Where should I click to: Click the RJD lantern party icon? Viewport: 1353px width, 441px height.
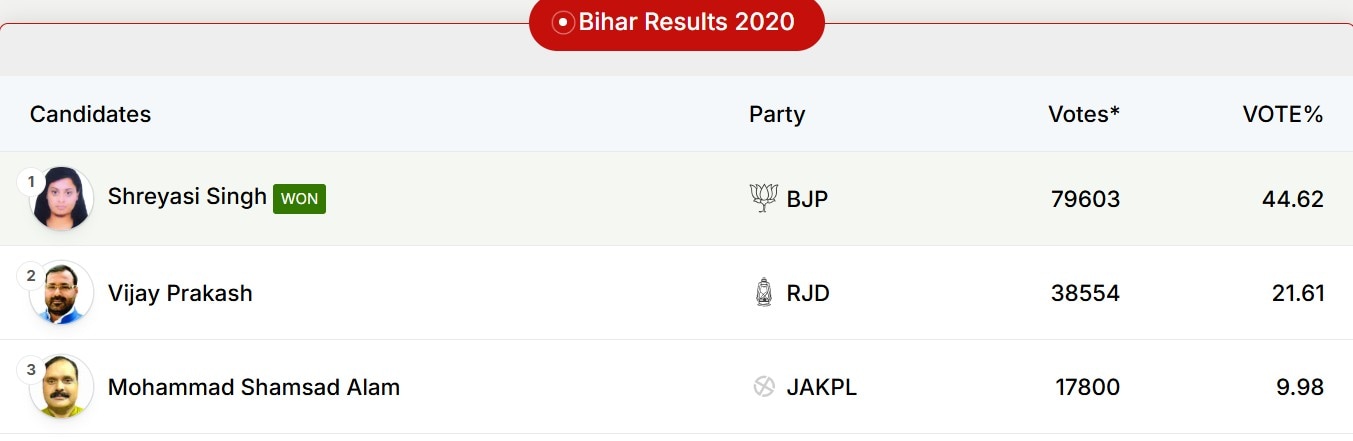(763, 293)
